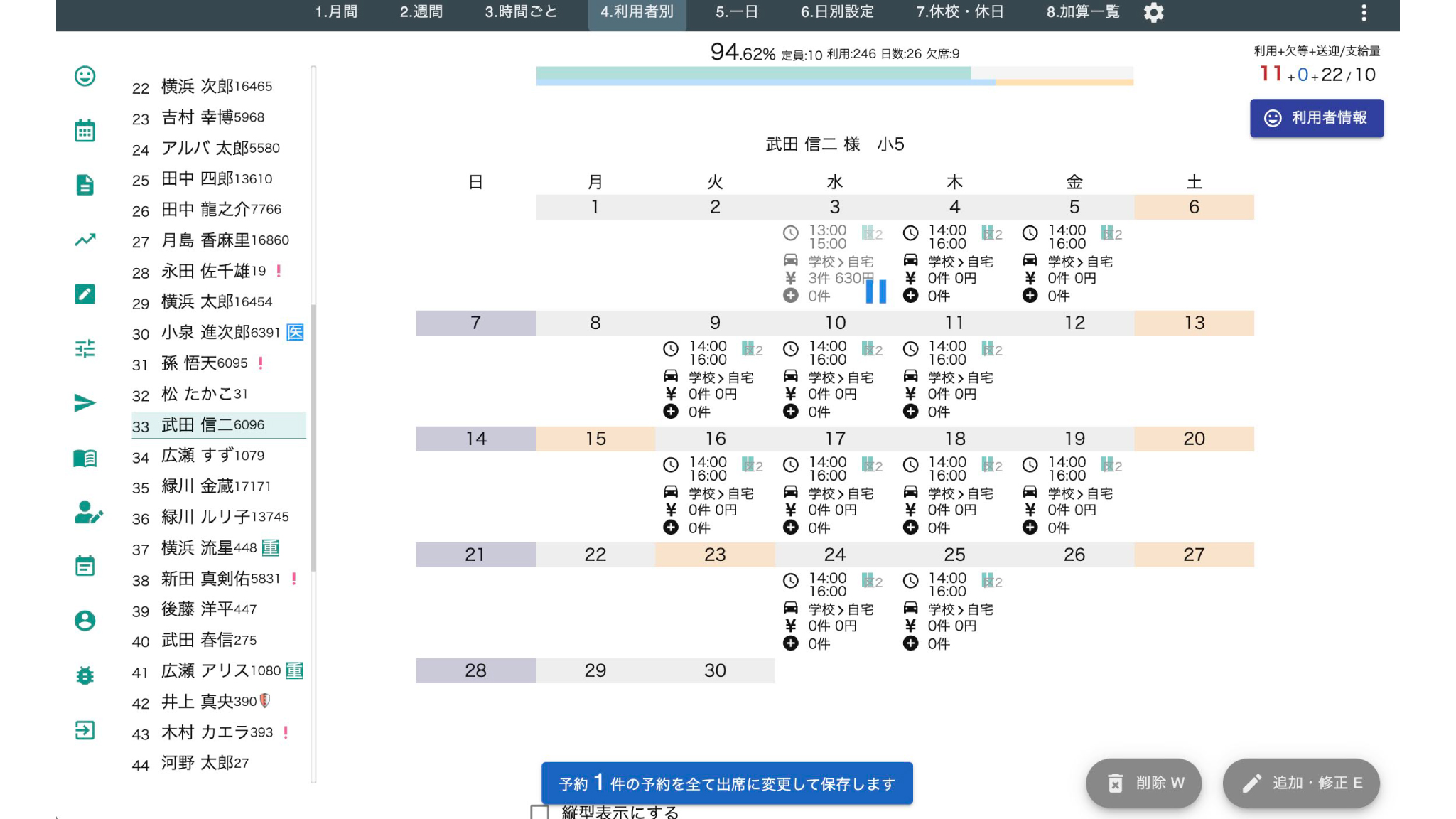Click the usage rate progress bar
Image resolution: width=1456 pixels, height=819 pixels.
coord(834,75)
